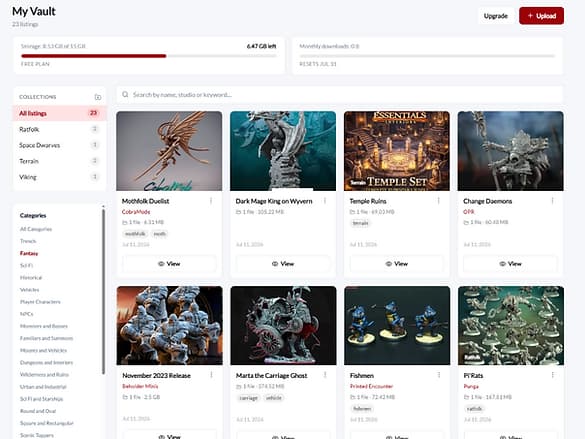
Task: Click View button on Mothfolk Duelist card
Action: (169, 264)
